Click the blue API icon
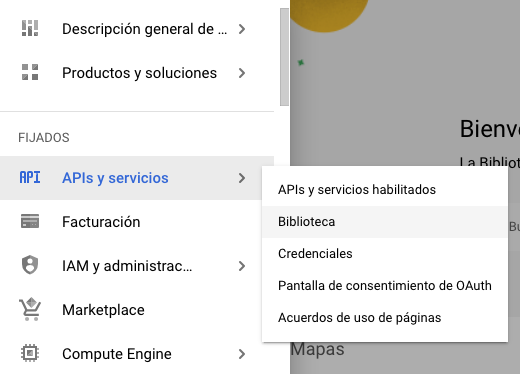 point(30,178)
